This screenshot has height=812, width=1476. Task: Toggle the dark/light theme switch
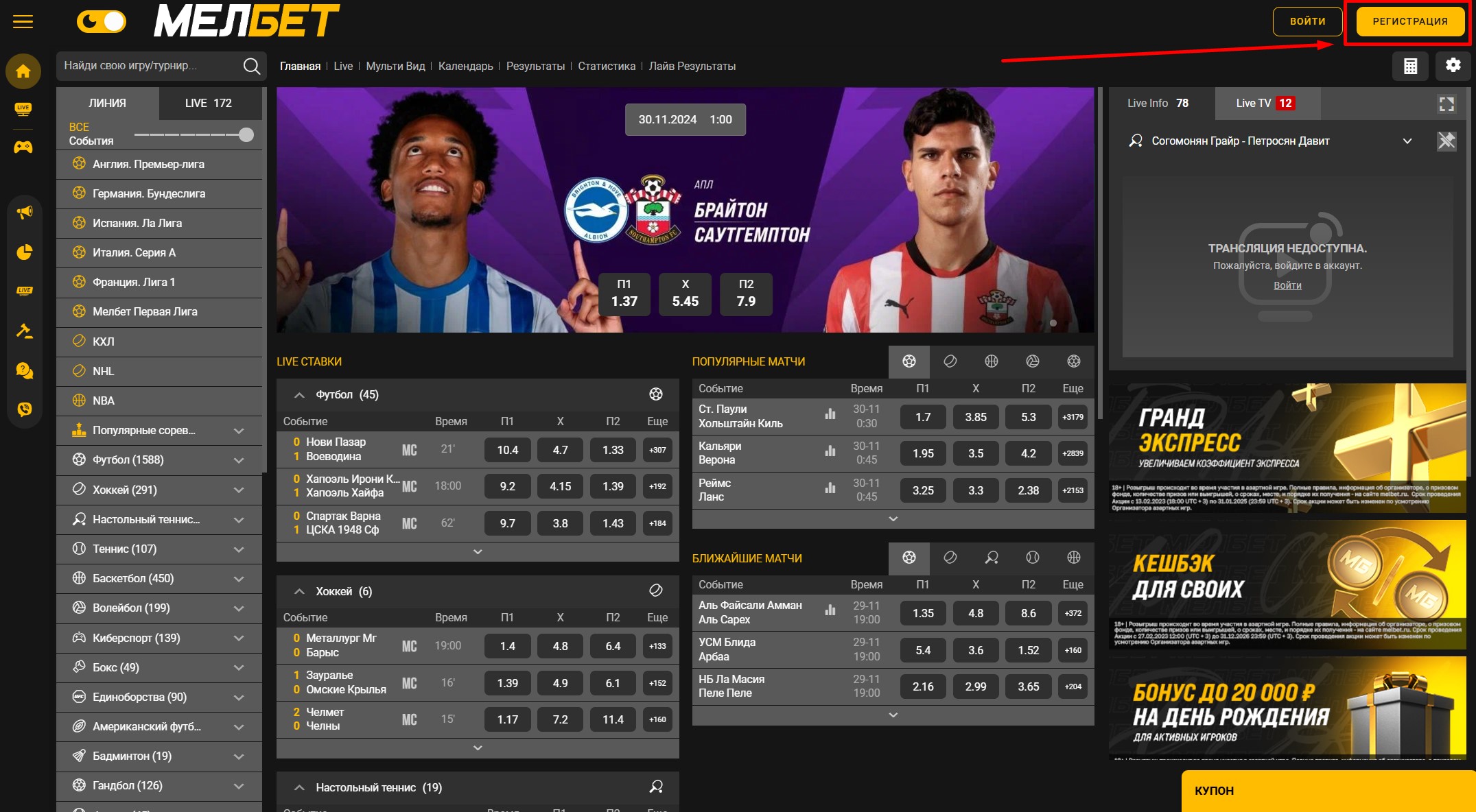pyautogui.click(x=102, y=22)
